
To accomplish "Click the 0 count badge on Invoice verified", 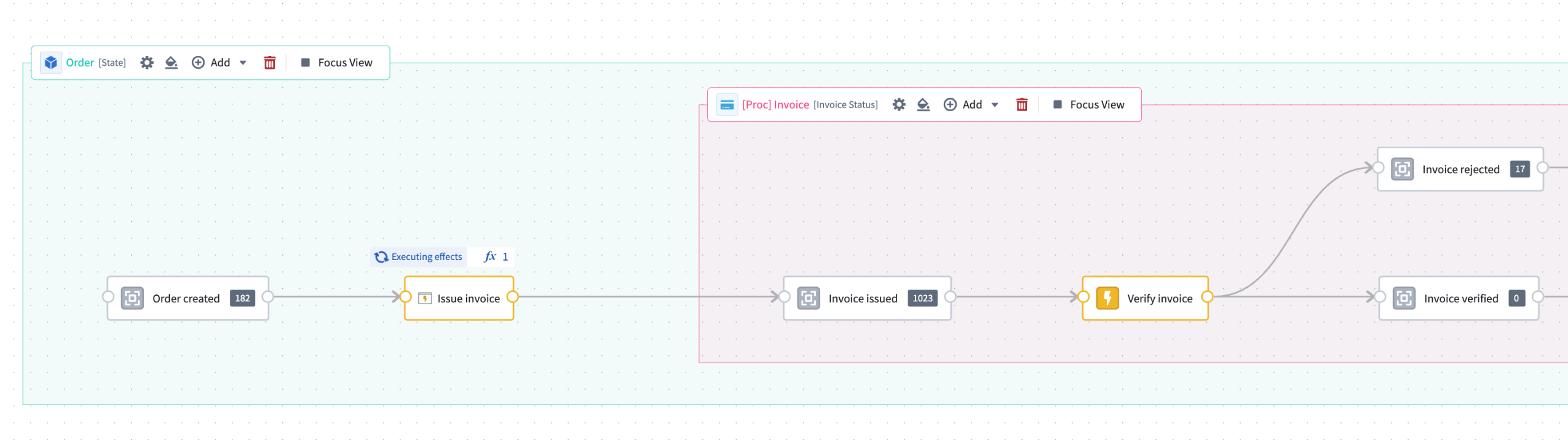I will point(1516,298).
